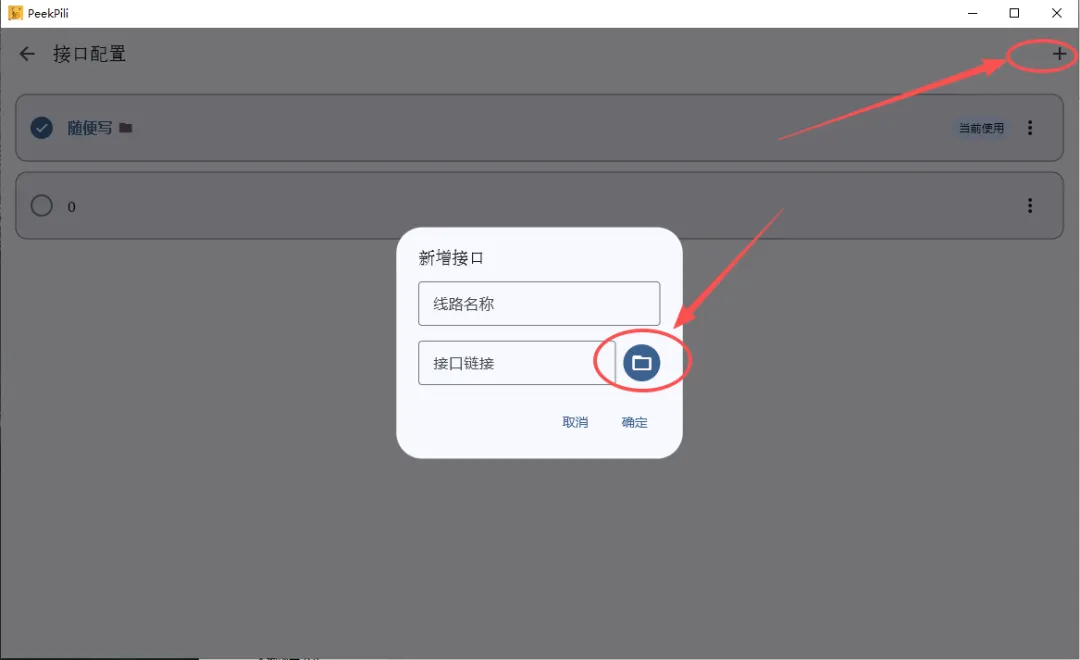Focus the 接口链接 input field
The image size is (1080, 660).
(x=517, y=362)
